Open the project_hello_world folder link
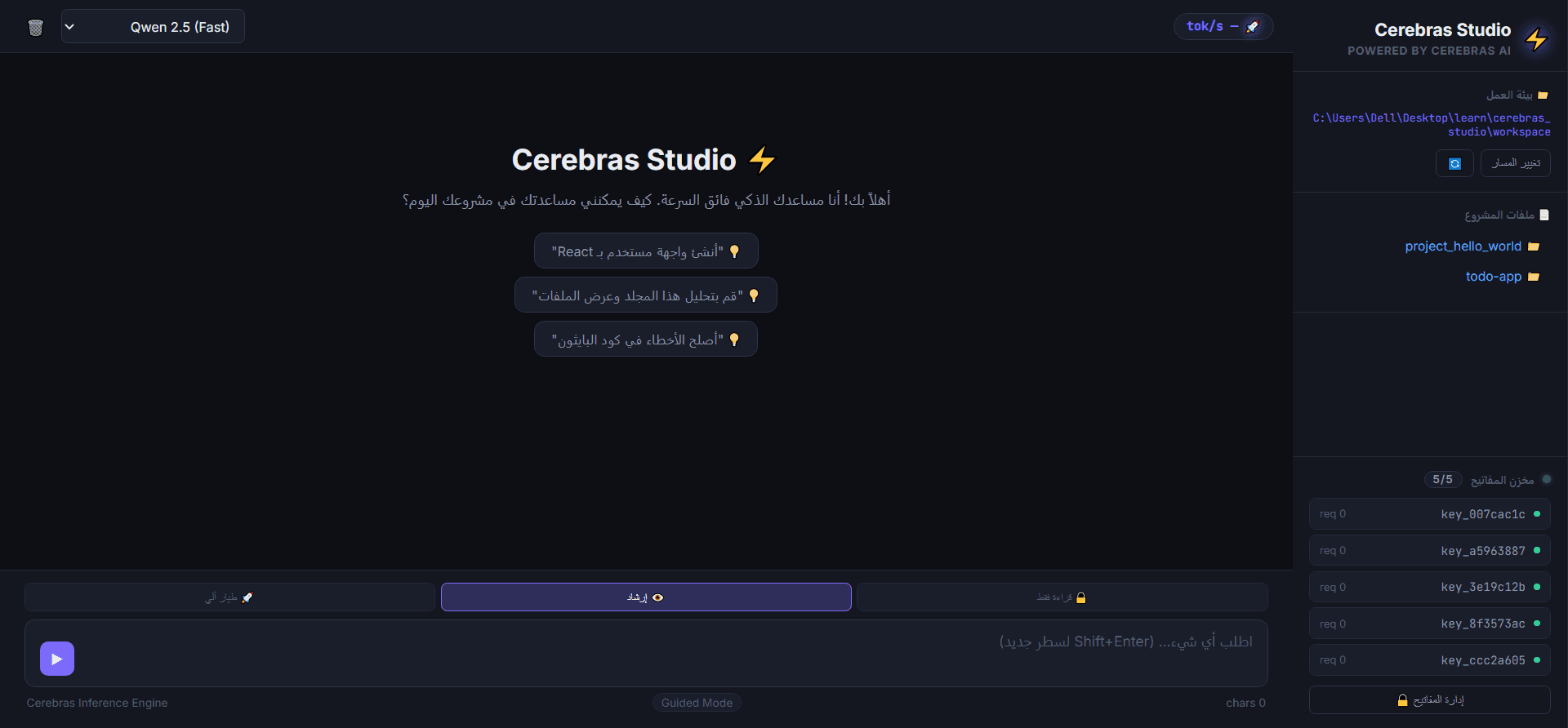The height and width of the screenshot is (728, 1568). click(1463, 246)
